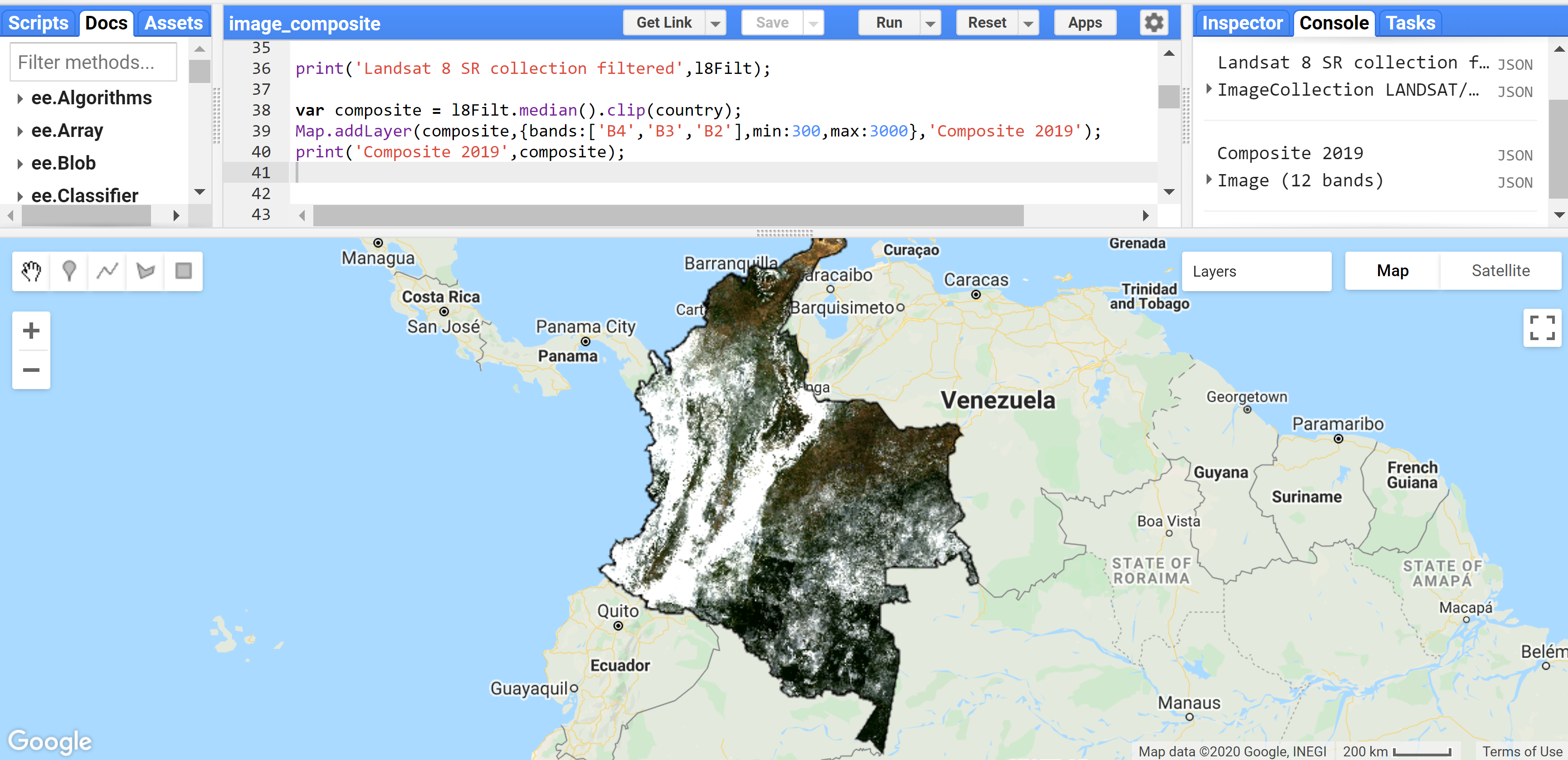Open Get Link dropdown arrow
Image resolution: width=1568 pixels, height=760 pixels.
pyautogui.click(x=715, y=23)
